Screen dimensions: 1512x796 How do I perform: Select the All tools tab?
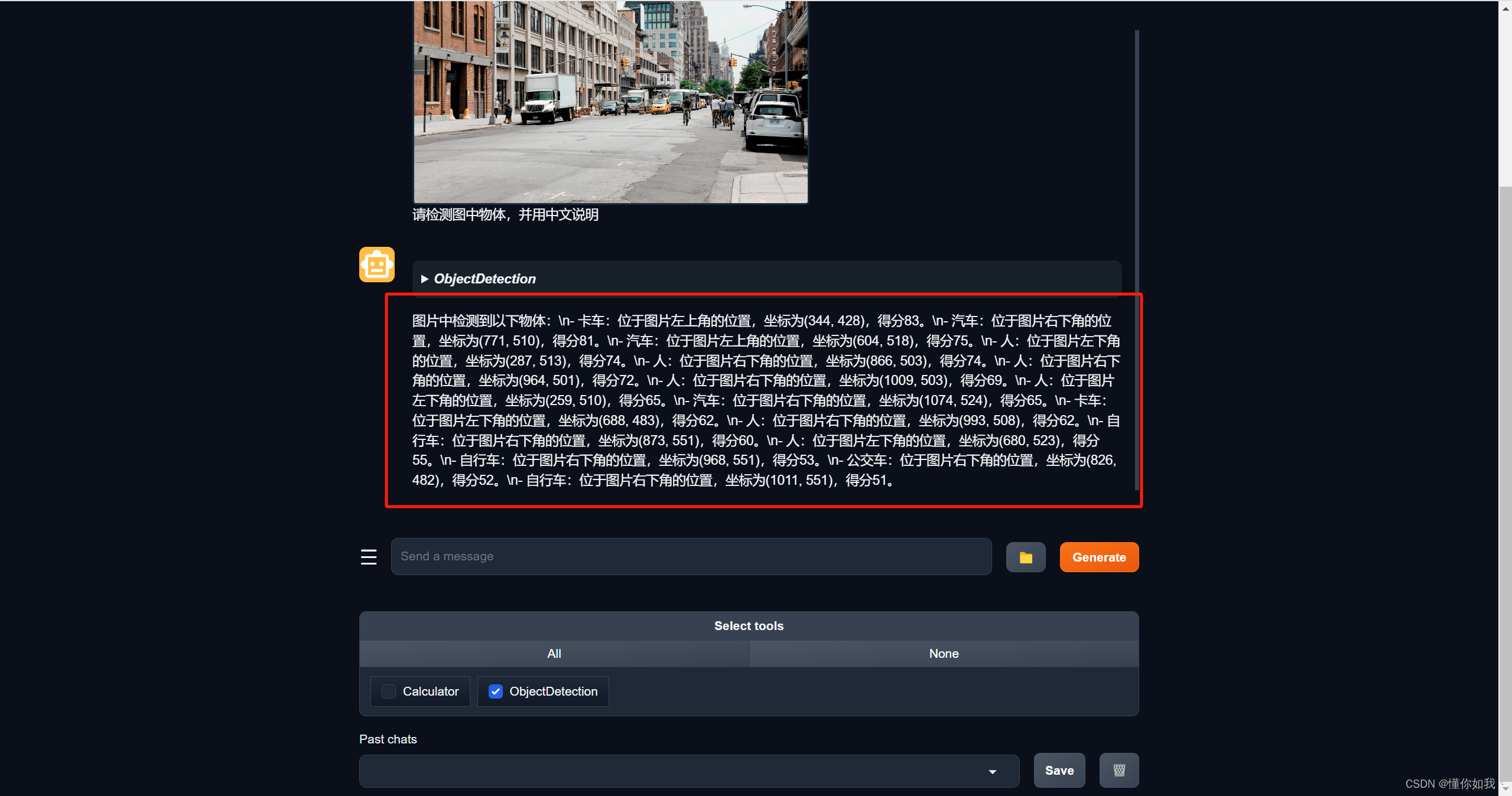(x=554, y=654)
